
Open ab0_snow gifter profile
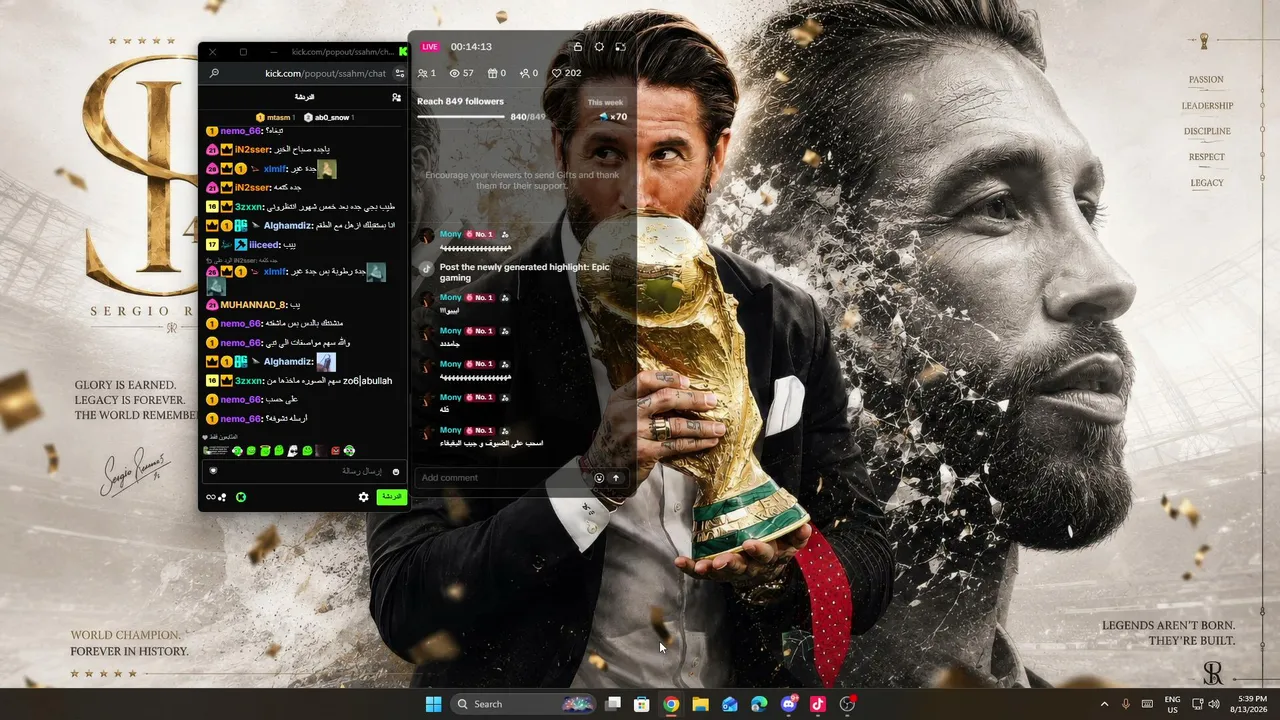(x=329, y=118)
